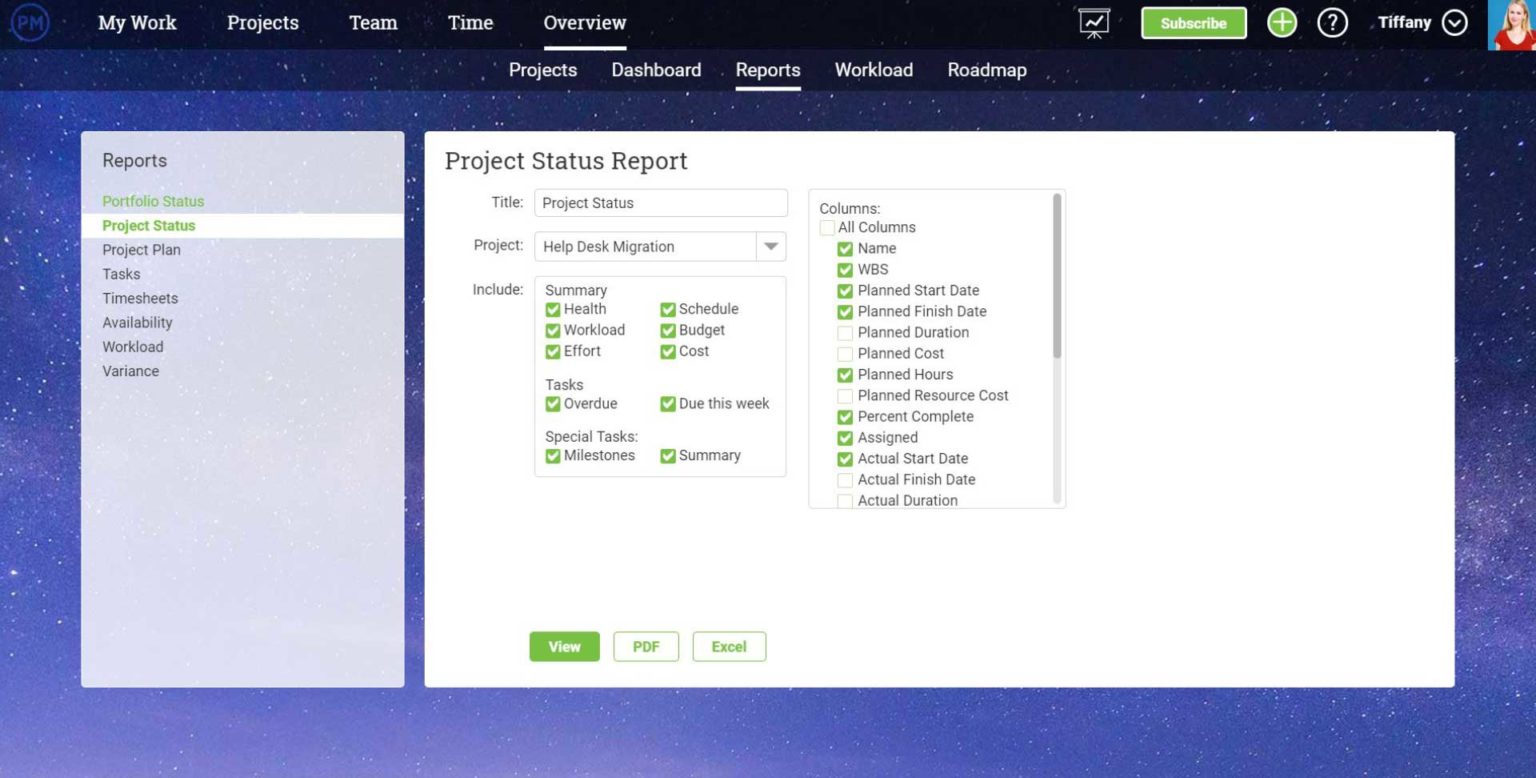Switch to the Dashboard tab
Screen dimensions: 1536x778
pos(656,70)
